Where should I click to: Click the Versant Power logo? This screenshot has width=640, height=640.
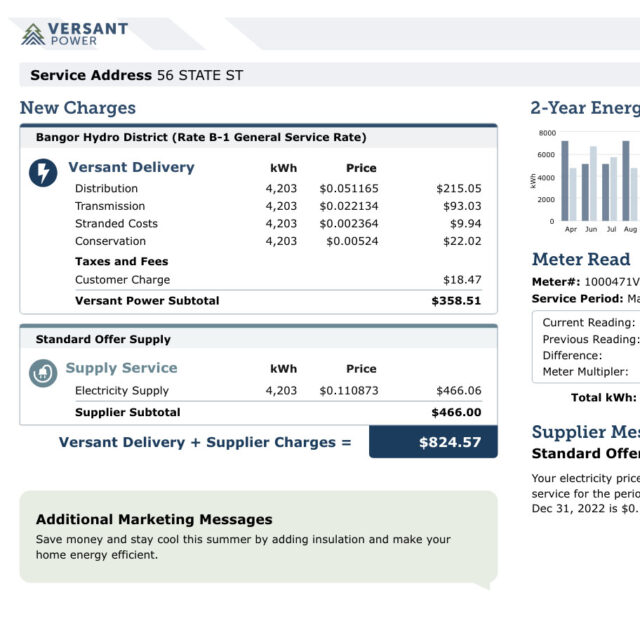pyautogui.click(x=75, y=34)
